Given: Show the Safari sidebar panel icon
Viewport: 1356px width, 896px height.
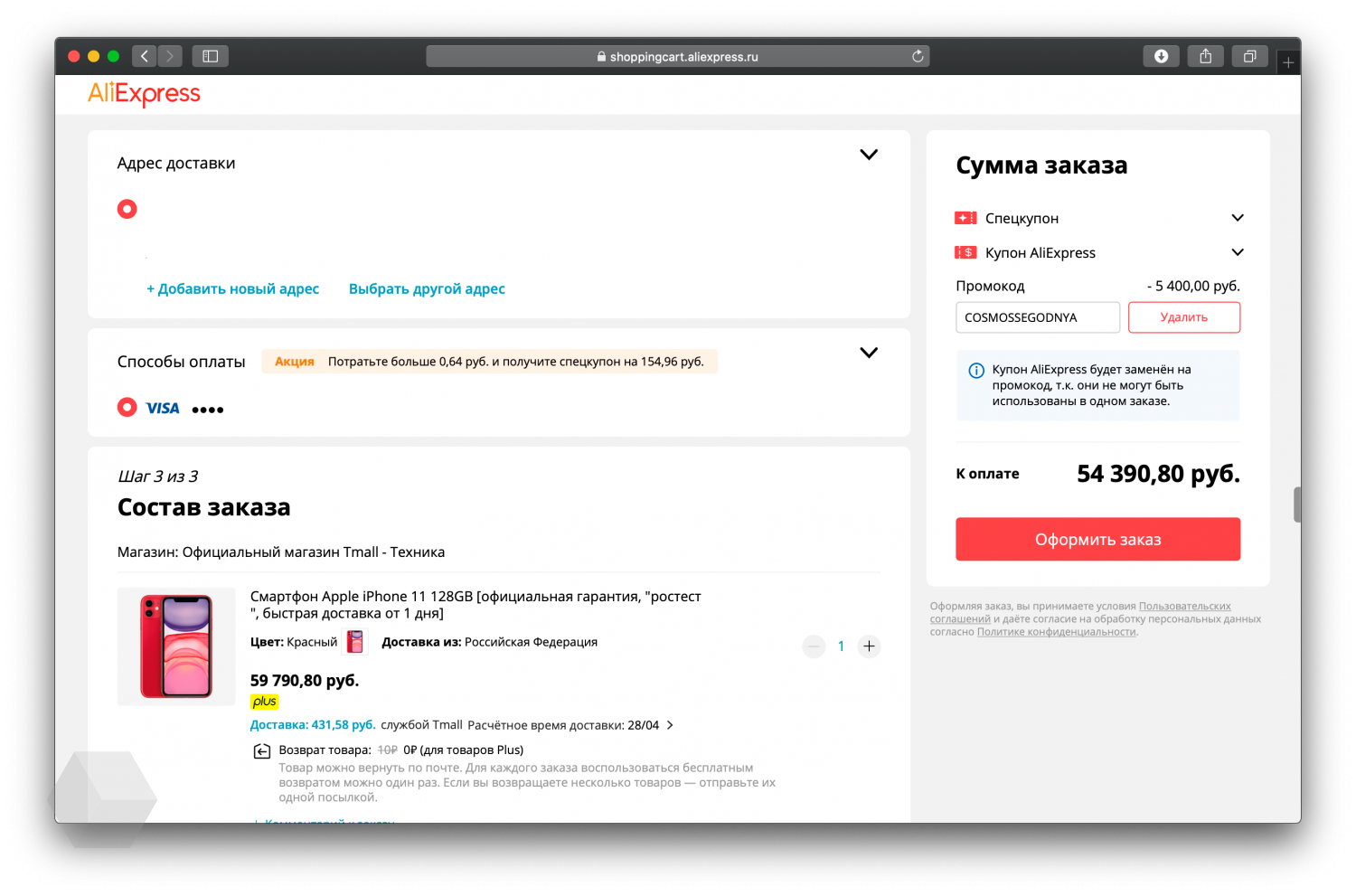Looking at the screenshot, I should point(210,56).
